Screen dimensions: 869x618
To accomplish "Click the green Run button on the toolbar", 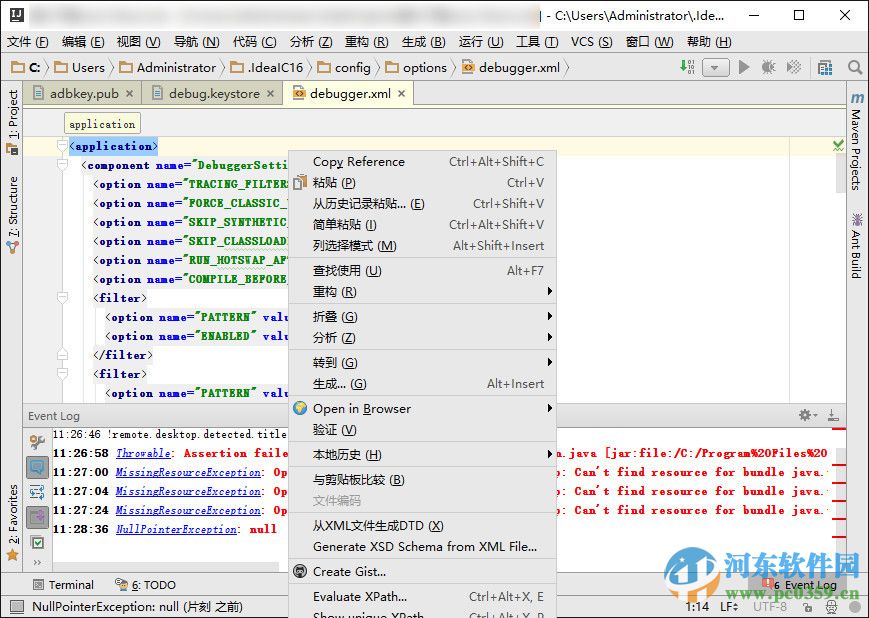I will [744, 67].
